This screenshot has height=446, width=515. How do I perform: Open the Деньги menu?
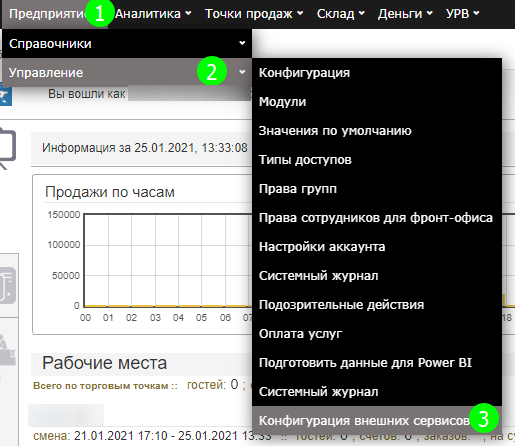(x=405, y=14)
